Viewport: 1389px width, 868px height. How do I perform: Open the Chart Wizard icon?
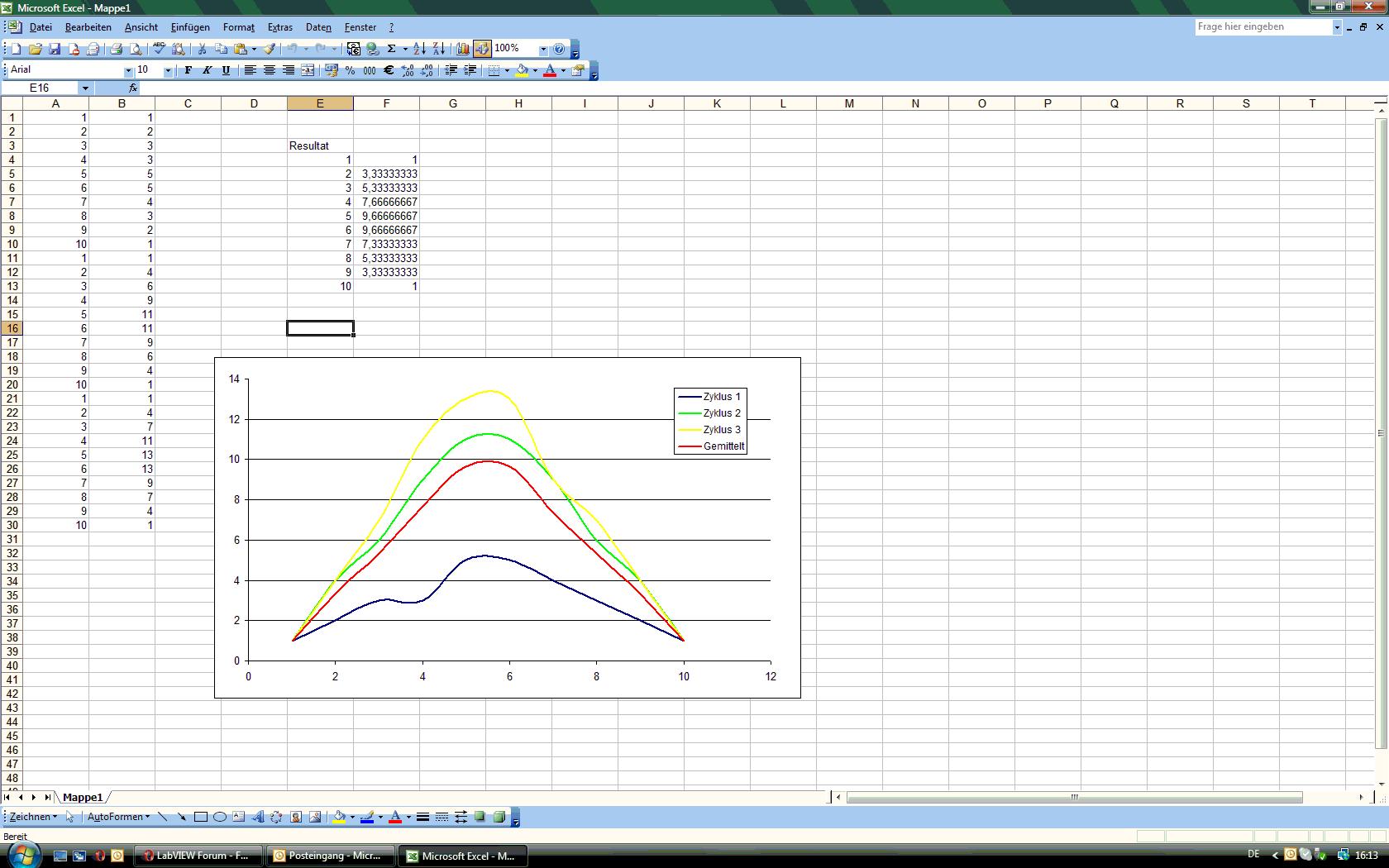[x=462, y=49]
